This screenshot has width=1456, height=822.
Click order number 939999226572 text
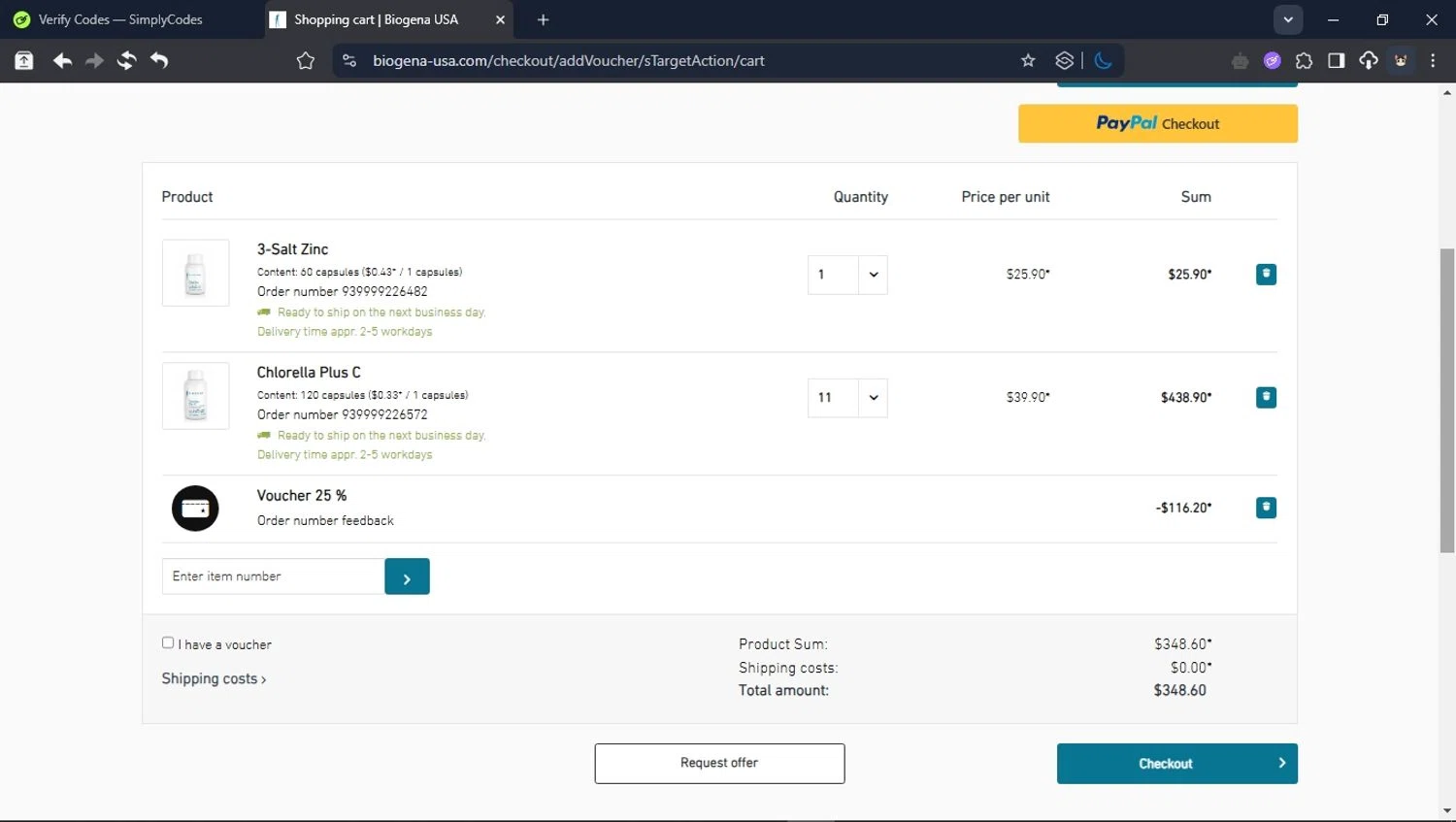342,414
